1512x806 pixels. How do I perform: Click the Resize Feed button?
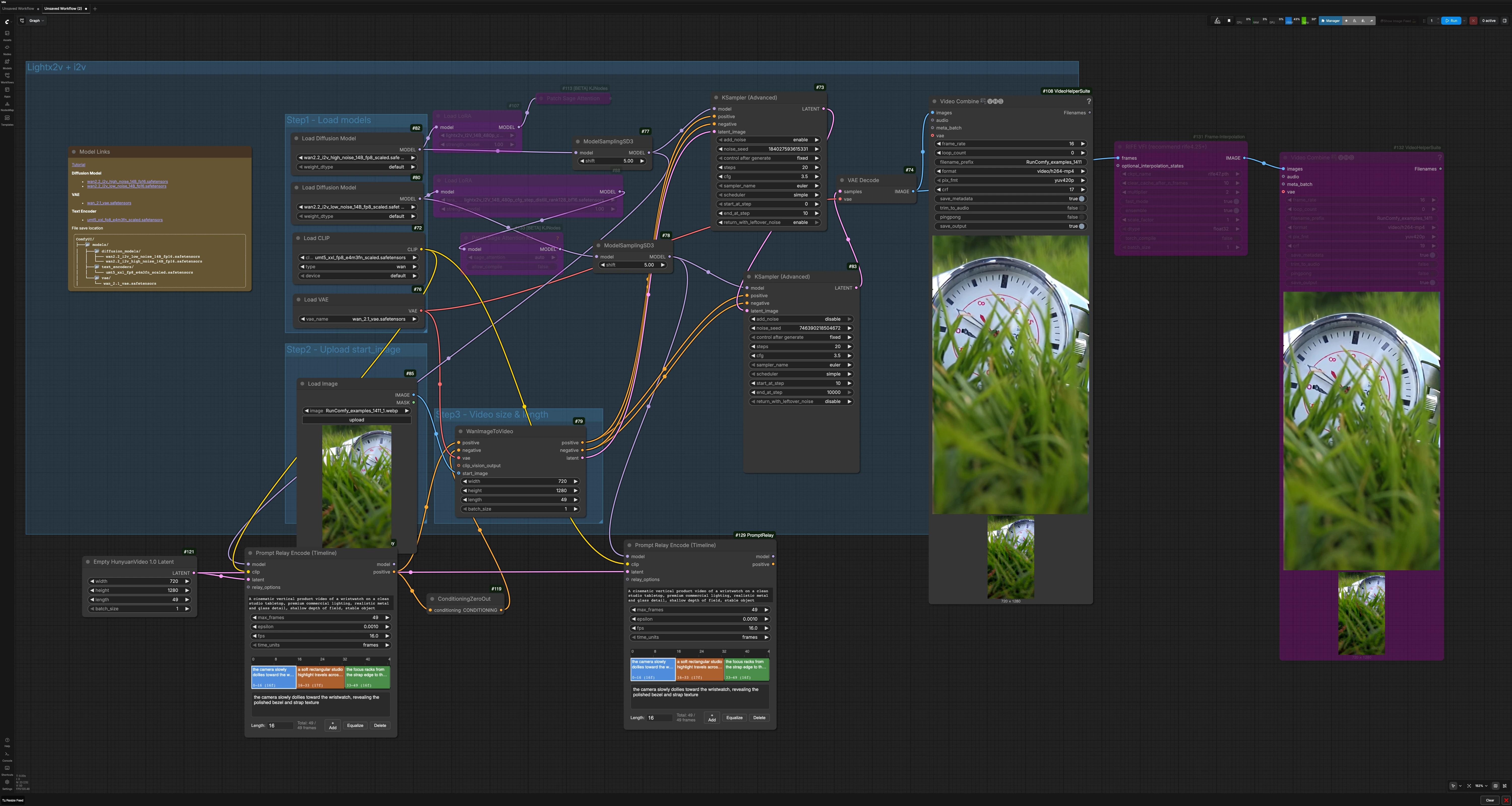[x=13, y=800]
